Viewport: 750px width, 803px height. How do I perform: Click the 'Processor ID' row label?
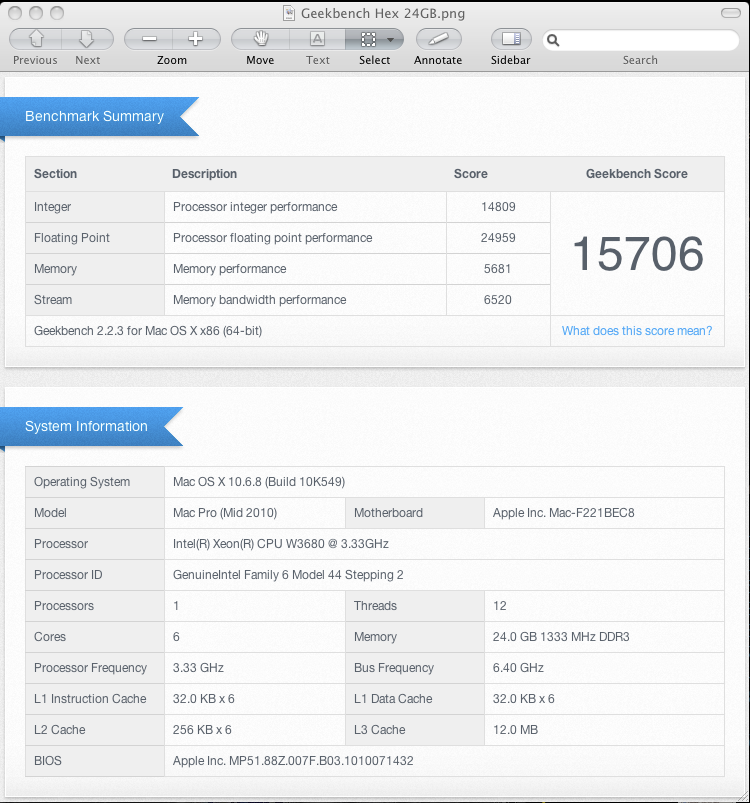68,575
